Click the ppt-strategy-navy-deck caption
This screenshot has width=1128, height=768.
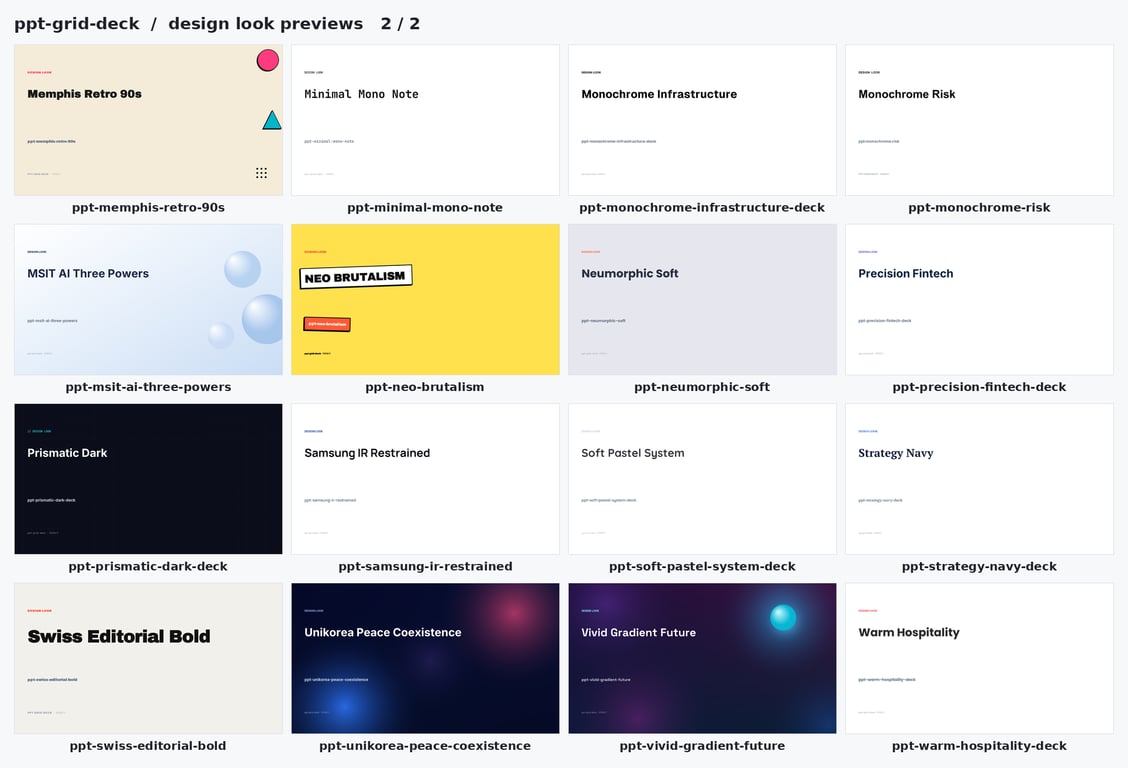point(979,566)
